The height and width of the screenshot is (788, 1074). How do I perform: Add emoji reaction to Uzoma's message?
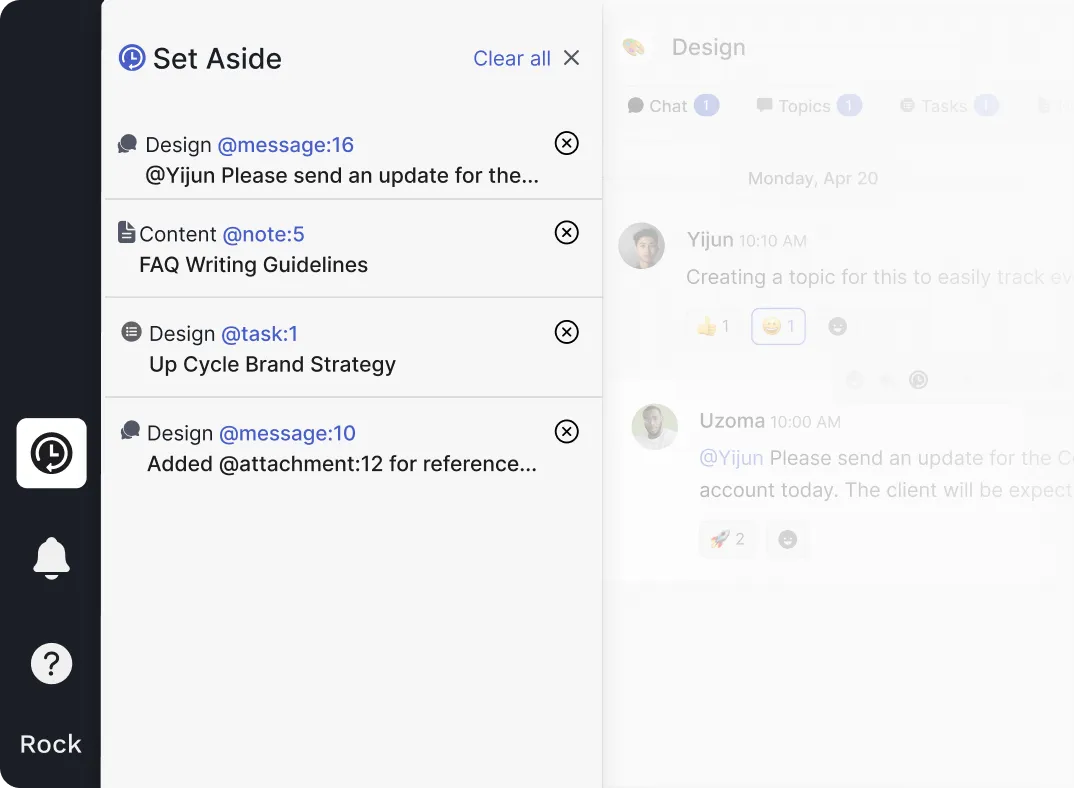click(x=788, y=540)
